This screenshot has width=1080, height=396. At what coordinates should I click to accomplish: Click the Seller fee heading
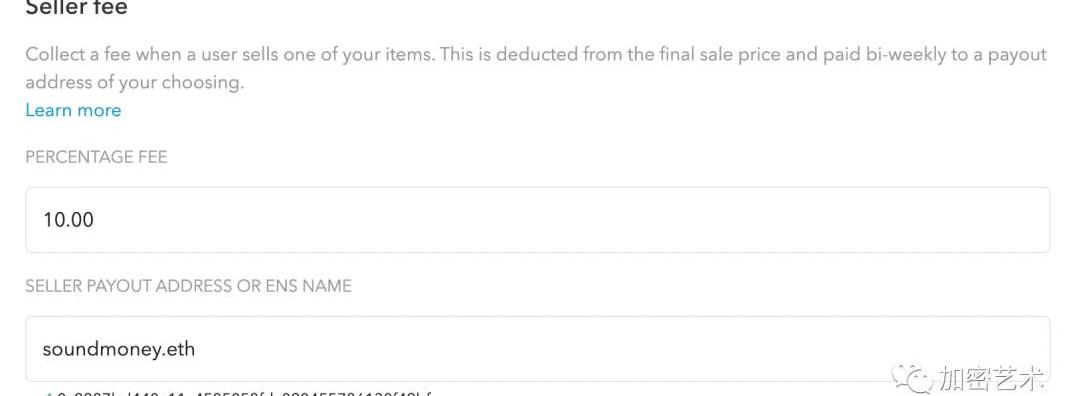coord(76,8)
